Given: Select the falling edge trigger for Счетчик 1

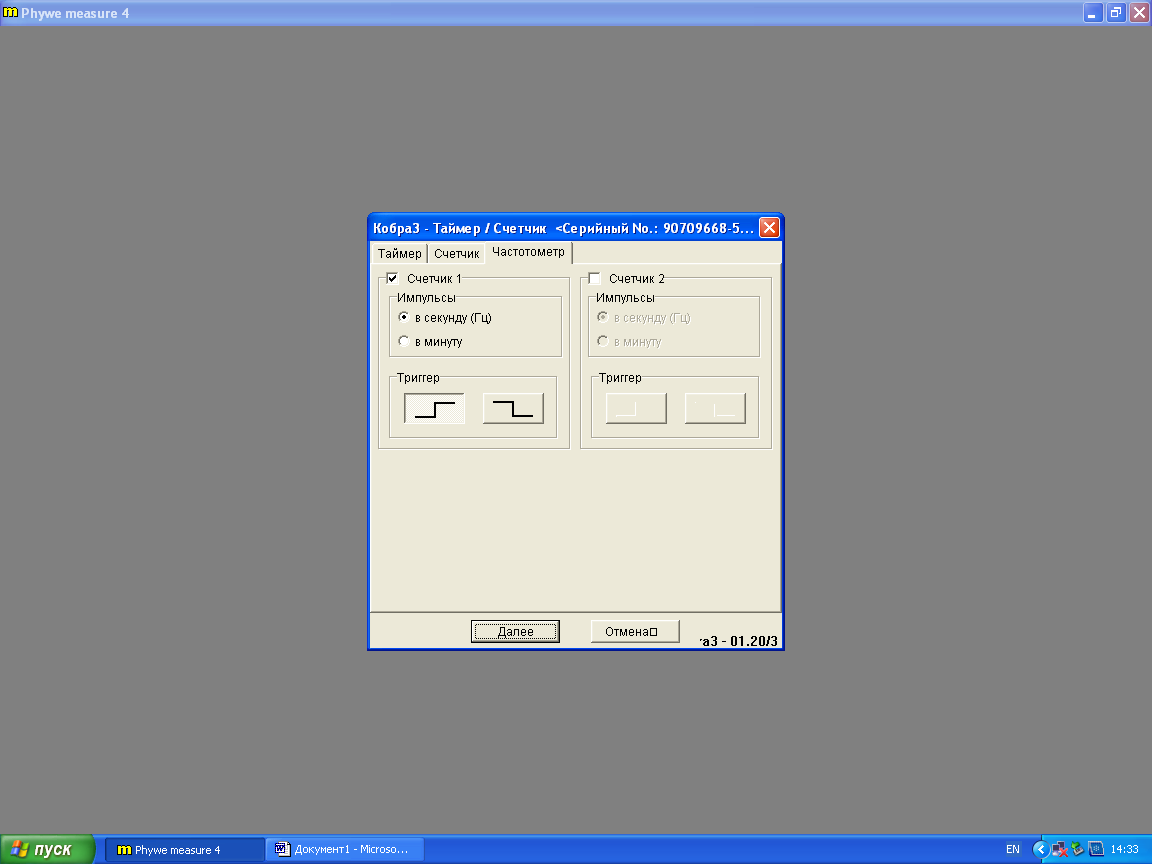Looking at the screenshot, I should coord(513,408).
